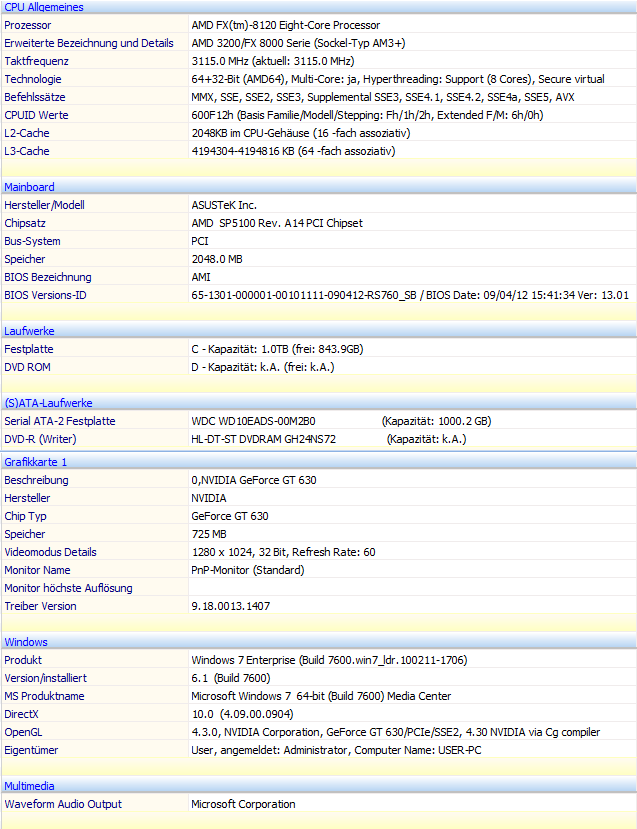Click the drive model 'WDC WD10EADS-00M2B0'
This screenshot has width=637, height=829.
pos(253,420)
